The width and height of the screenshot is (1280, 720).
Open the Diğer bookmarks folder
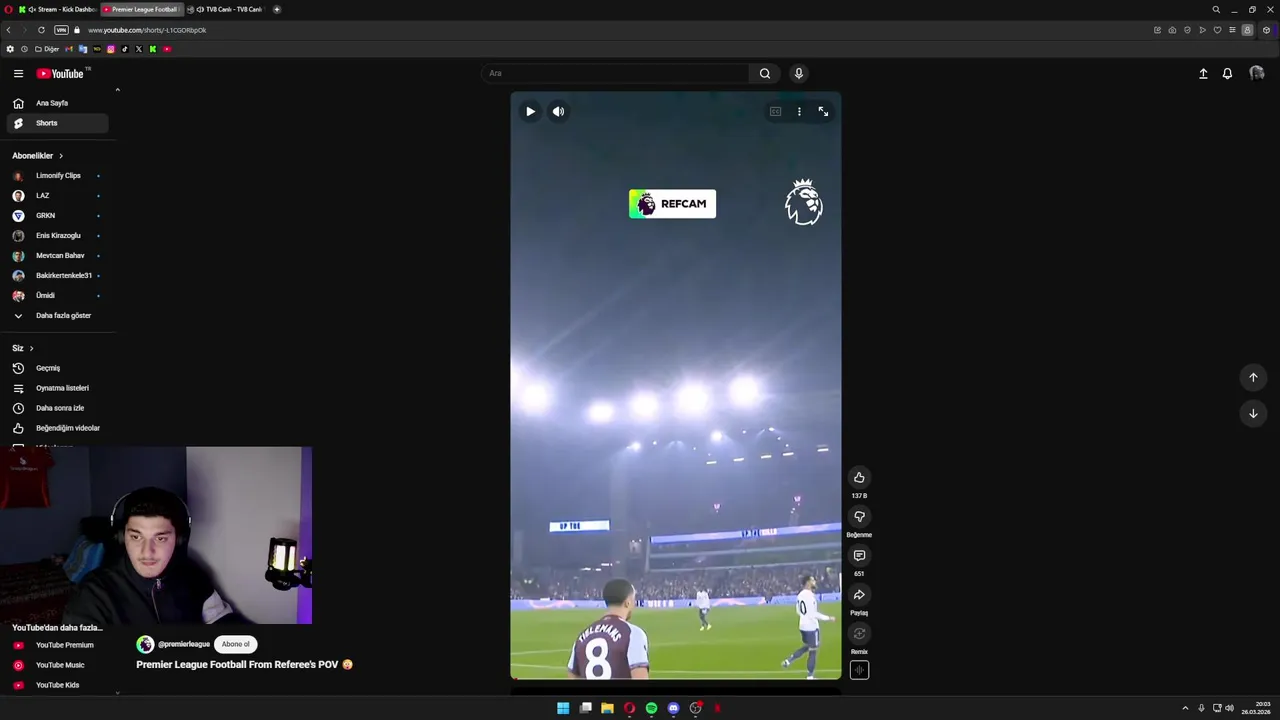pyautogui.click(x=47, y=49)
